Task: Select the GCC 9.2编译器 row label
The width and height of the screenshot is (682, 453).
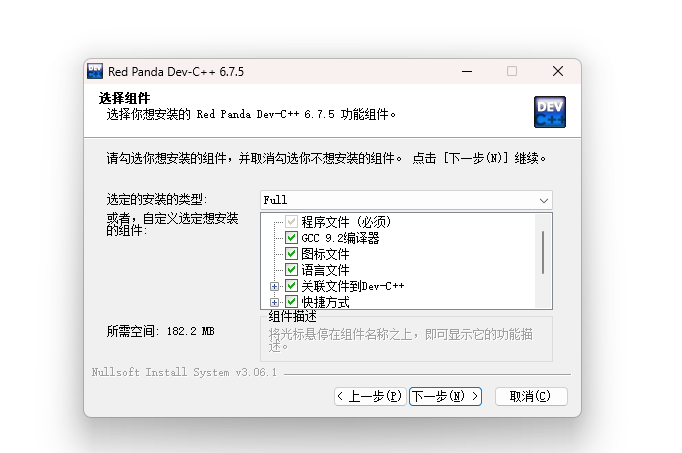Action: tap(340, 238)
